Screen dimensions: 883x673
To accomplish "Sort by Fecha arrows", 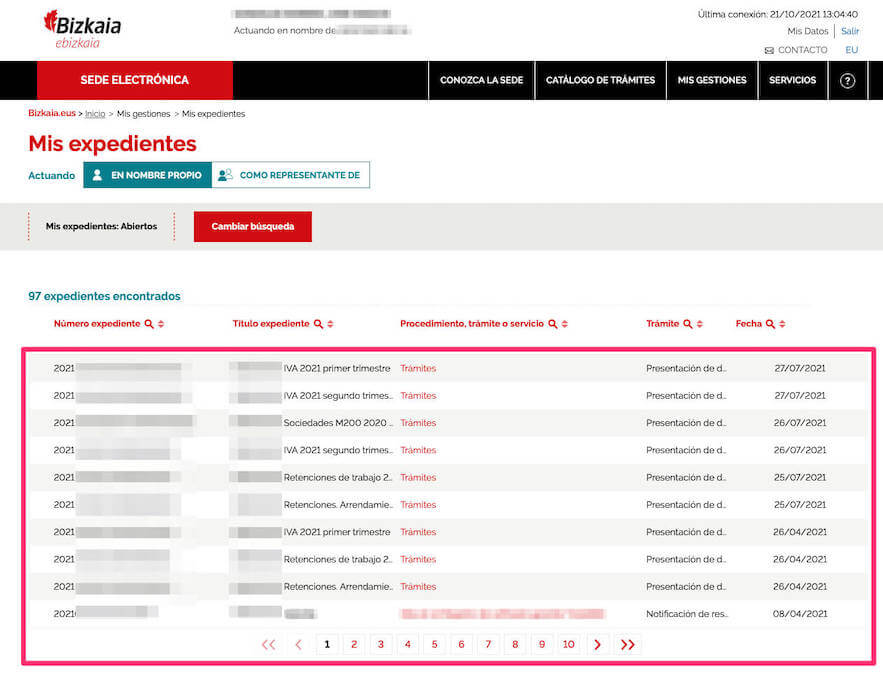I will 782,324.
